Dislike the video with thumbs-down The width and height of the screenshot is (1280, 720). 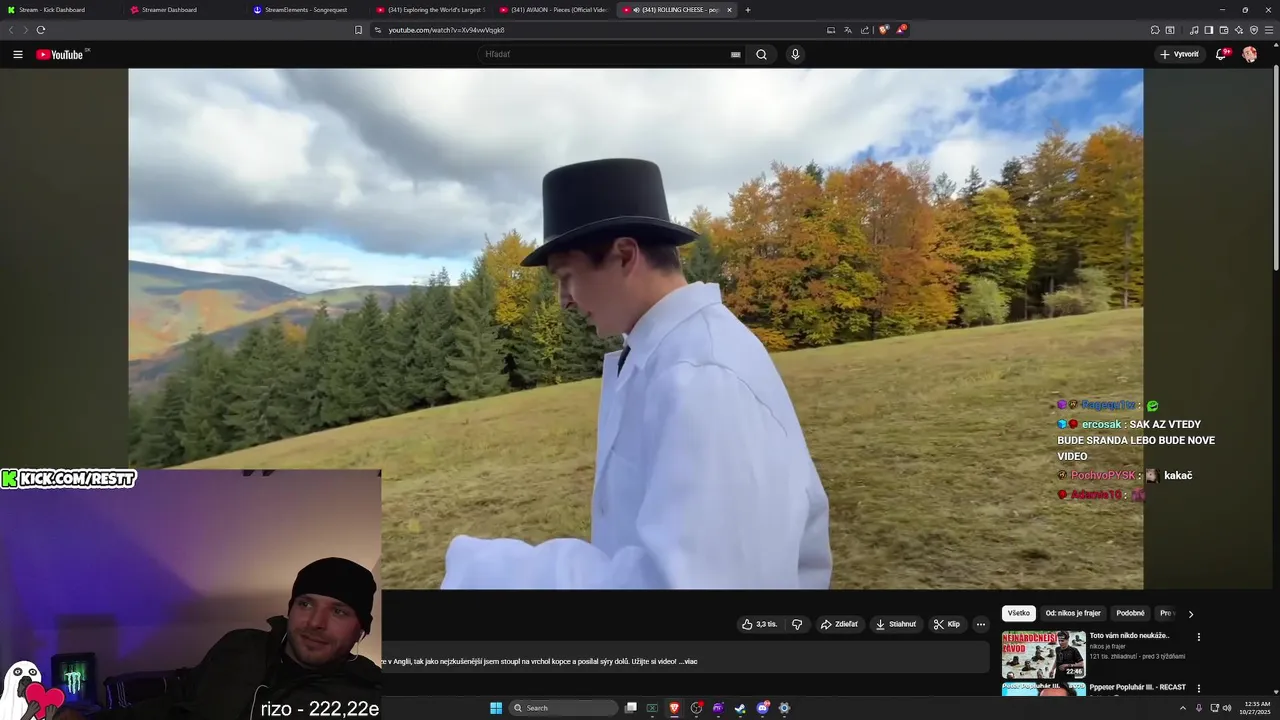(x=797, y=624)
